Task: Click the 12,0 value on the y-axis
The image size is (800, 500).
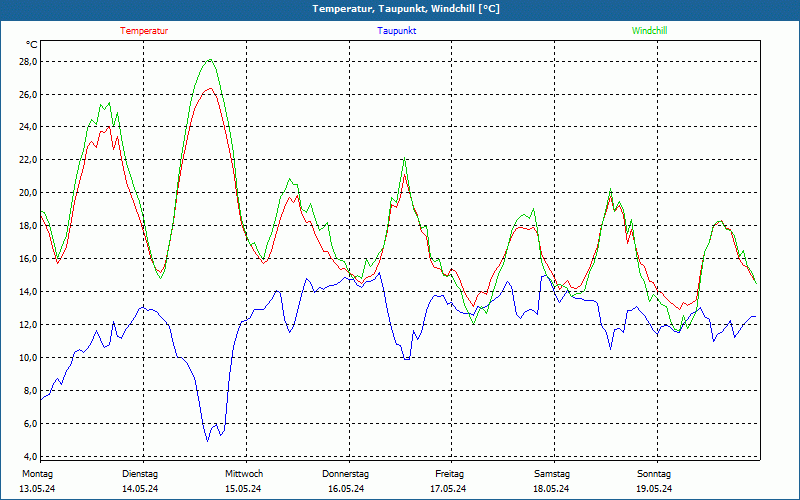Action: [x=29, y=324]
